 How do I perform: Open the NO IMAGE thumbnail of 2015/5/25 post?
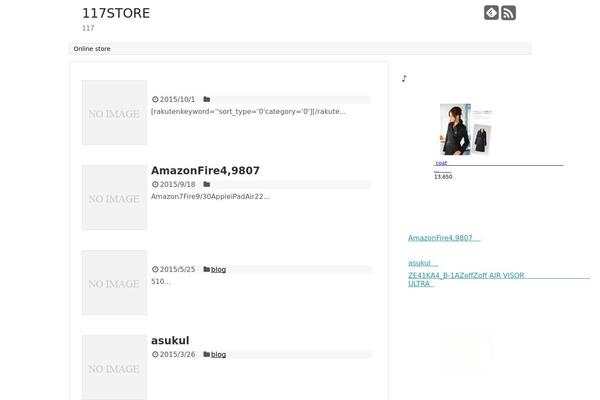pyautogui.click(x=114, y=282)
